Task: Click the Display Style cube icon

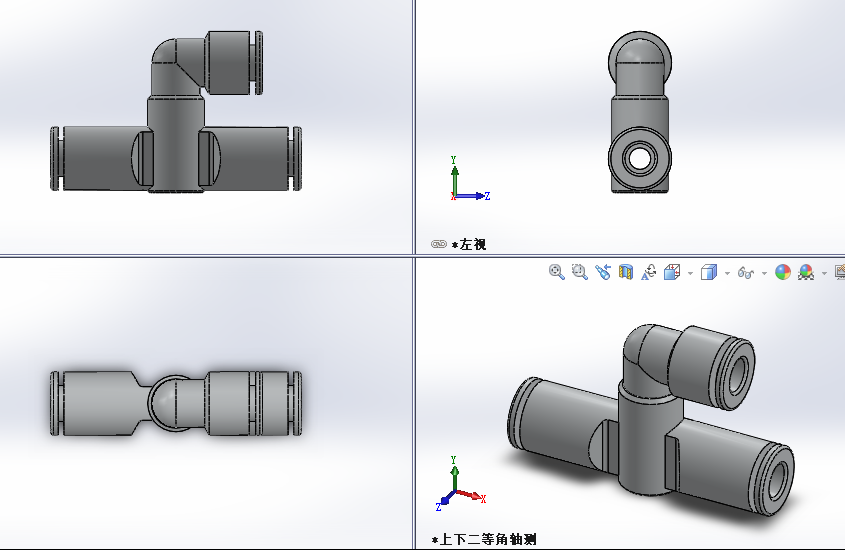Action: (x=708, y=272)
